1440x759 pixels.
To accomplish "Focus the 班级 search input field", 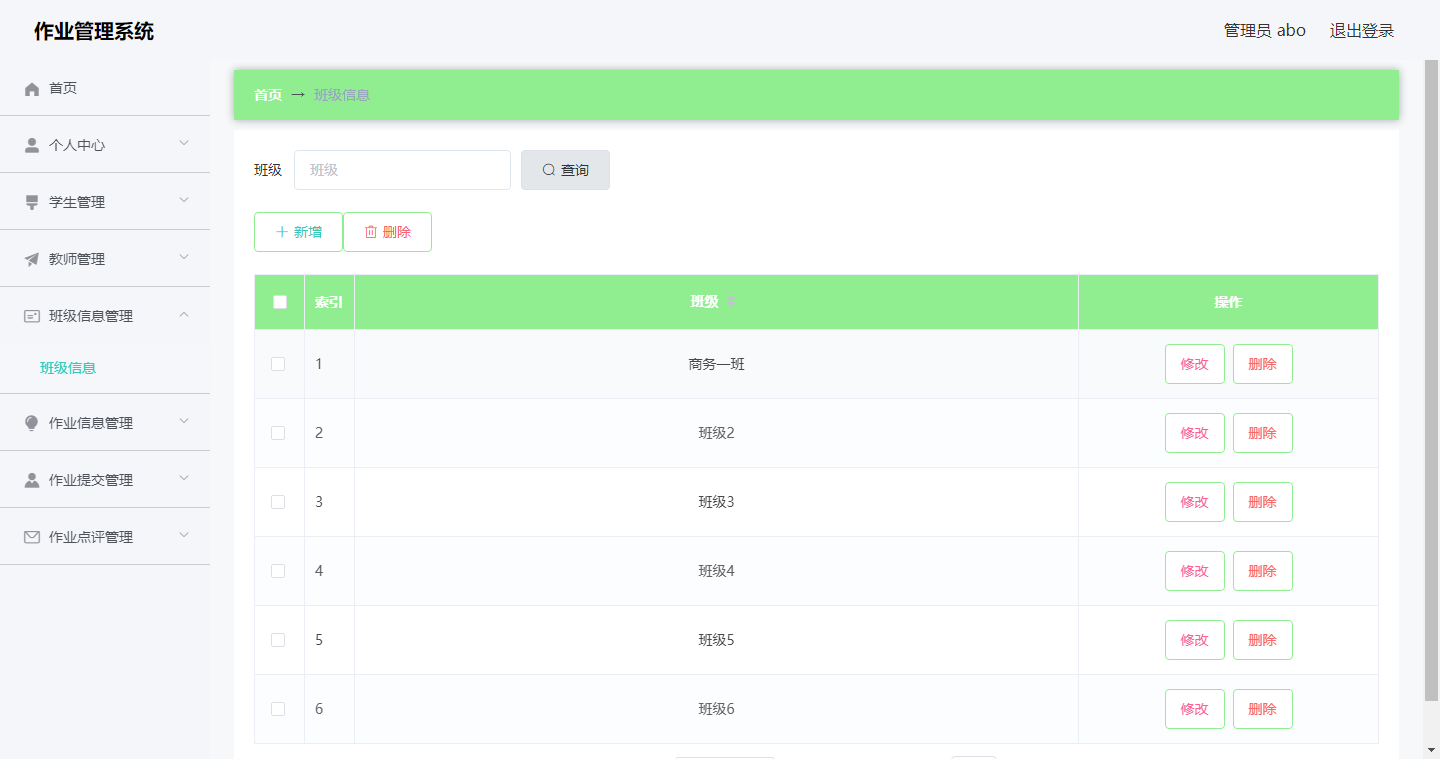I will coord(402,170).
